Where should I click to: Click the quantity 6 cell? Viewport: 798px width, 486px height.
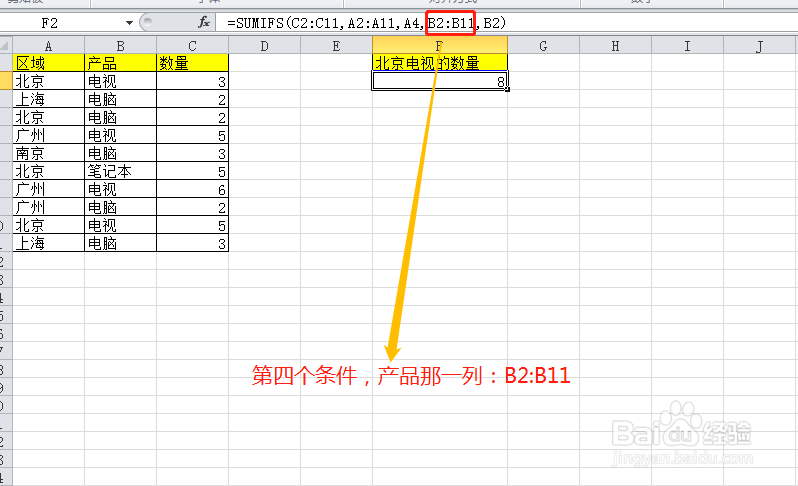click(192, 189)
